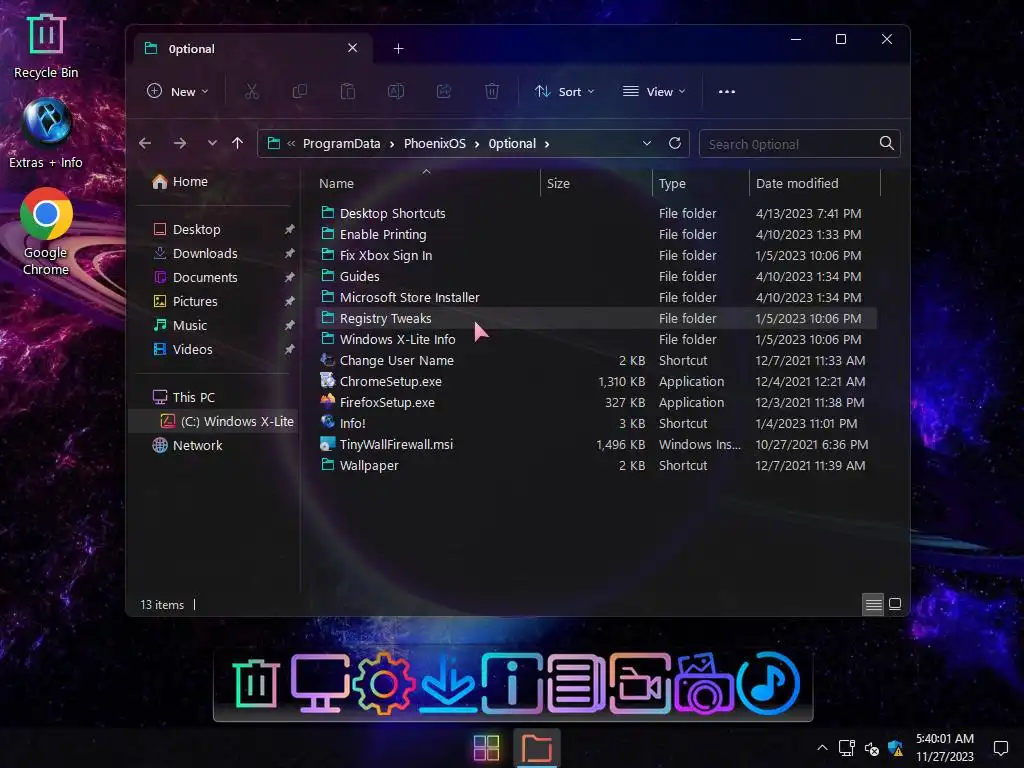This screenshot has width=1024, height=768.
Task: Click the Paste clipboard icon
Action: click(347, 91)
